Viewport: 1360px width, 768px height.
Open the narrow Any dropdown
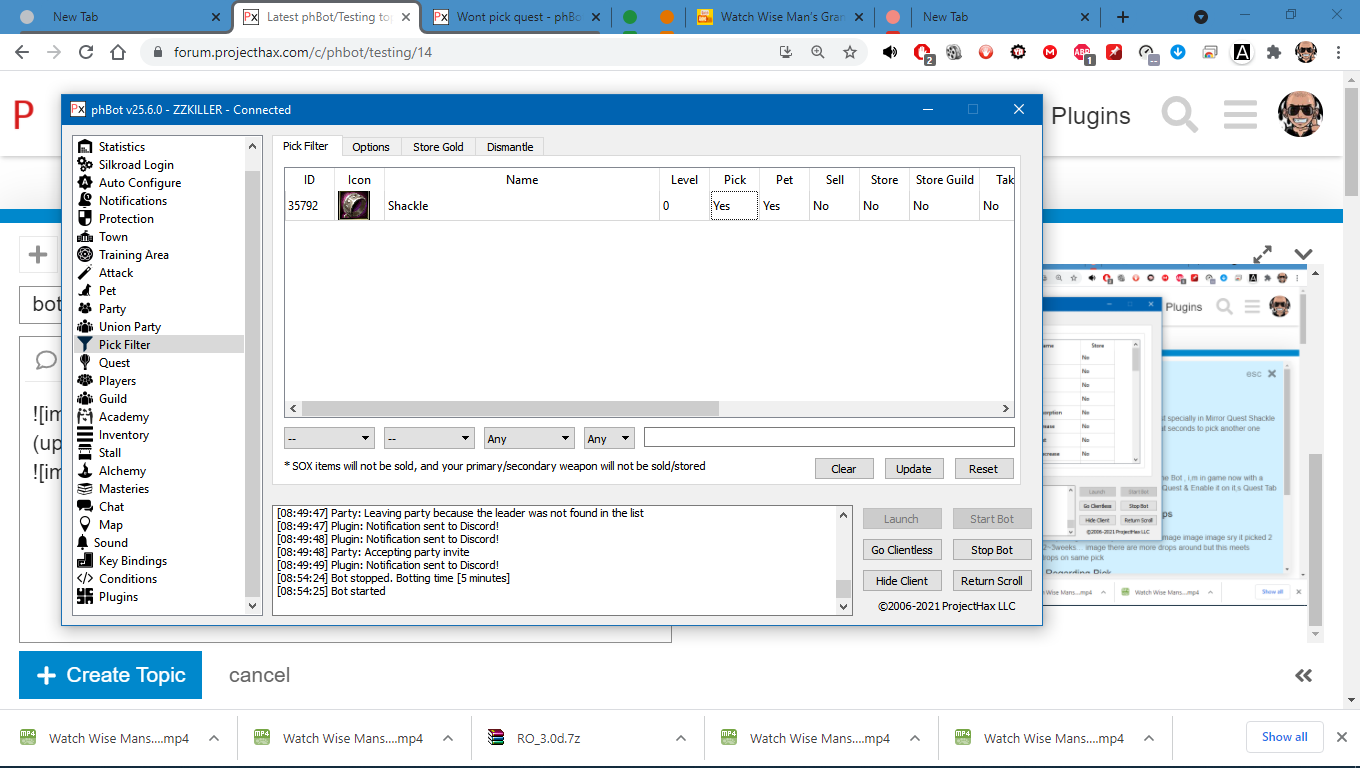click(609, 438)
